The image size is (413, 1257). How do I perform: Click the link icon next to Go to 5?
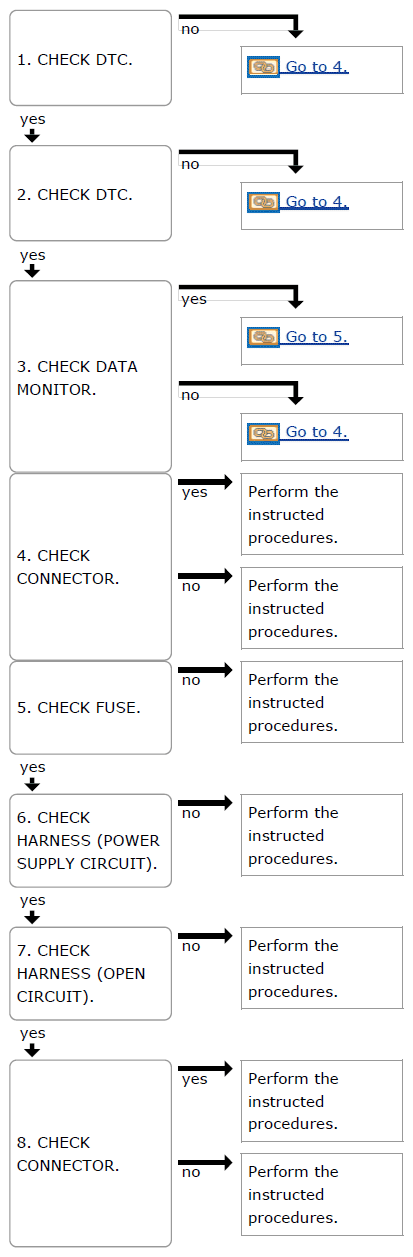[263, 337]
